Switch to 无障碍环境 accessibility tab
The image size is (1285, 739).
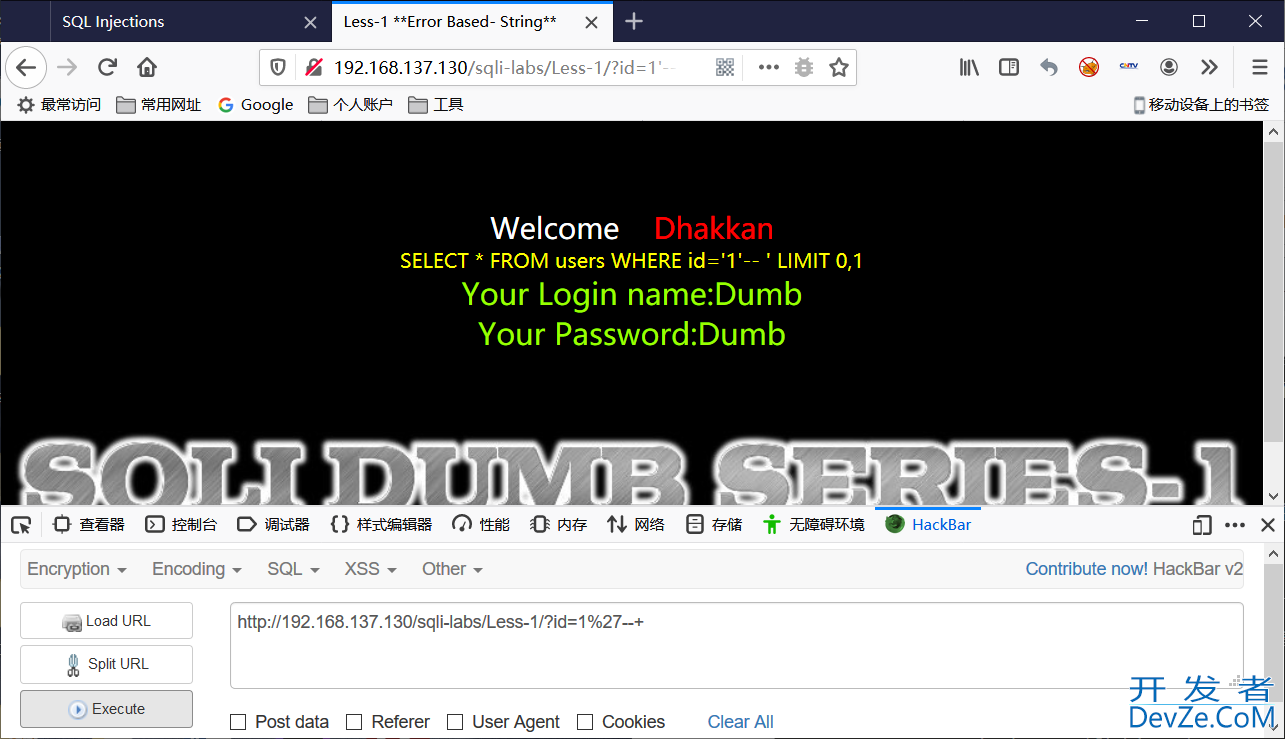tap(813, 525)
